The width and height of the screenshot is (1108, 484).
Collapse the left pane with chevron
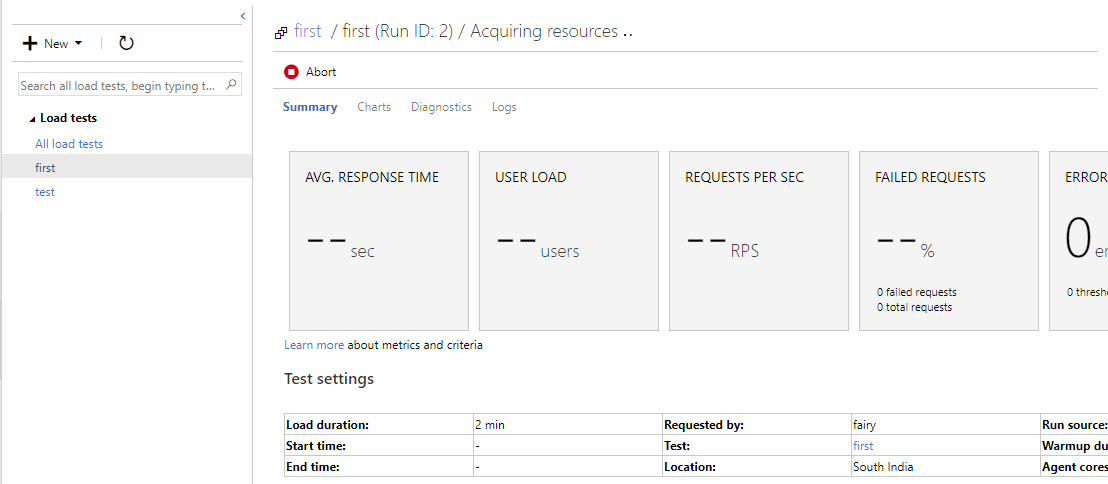[x=242, y=16]
